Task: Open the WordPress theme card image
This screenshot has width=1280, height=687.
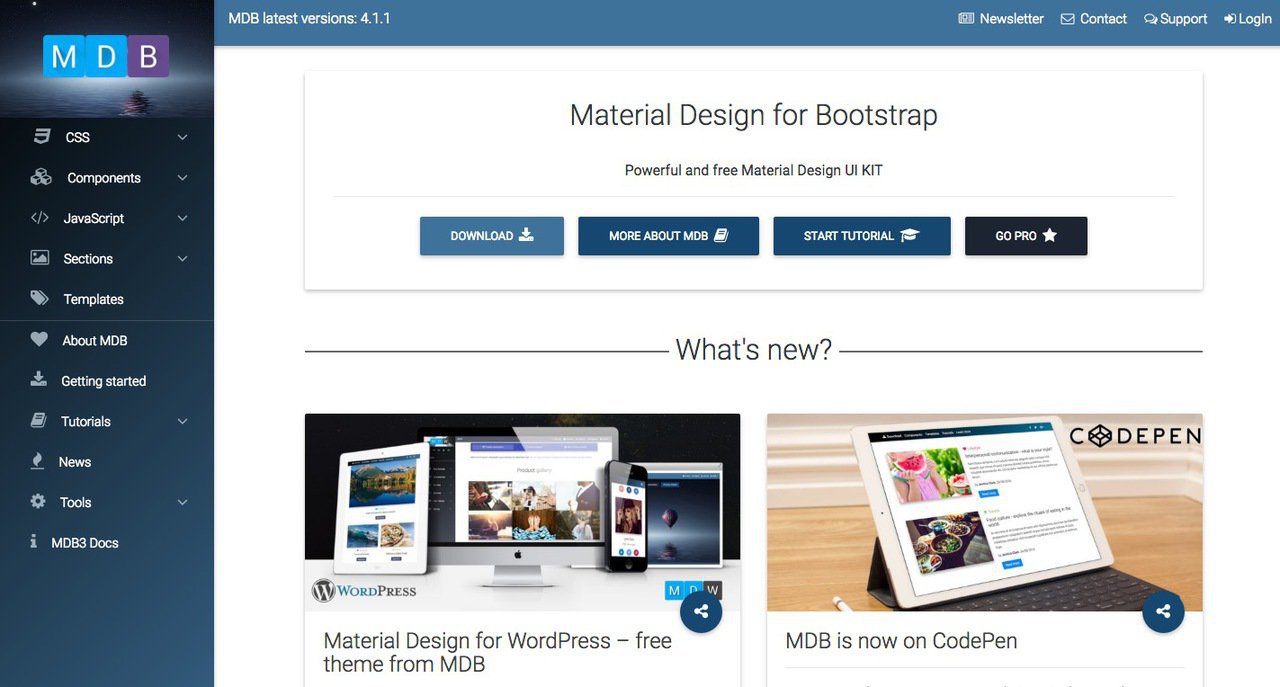Action: 522,512
